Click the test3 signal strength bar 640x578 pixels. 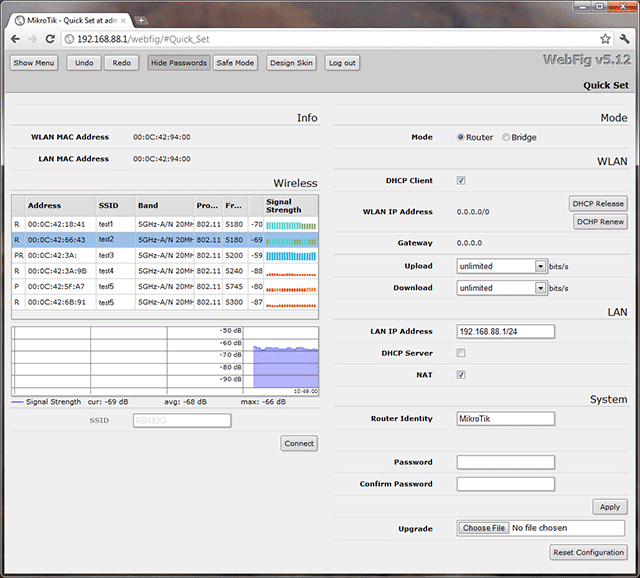[291, 256]
